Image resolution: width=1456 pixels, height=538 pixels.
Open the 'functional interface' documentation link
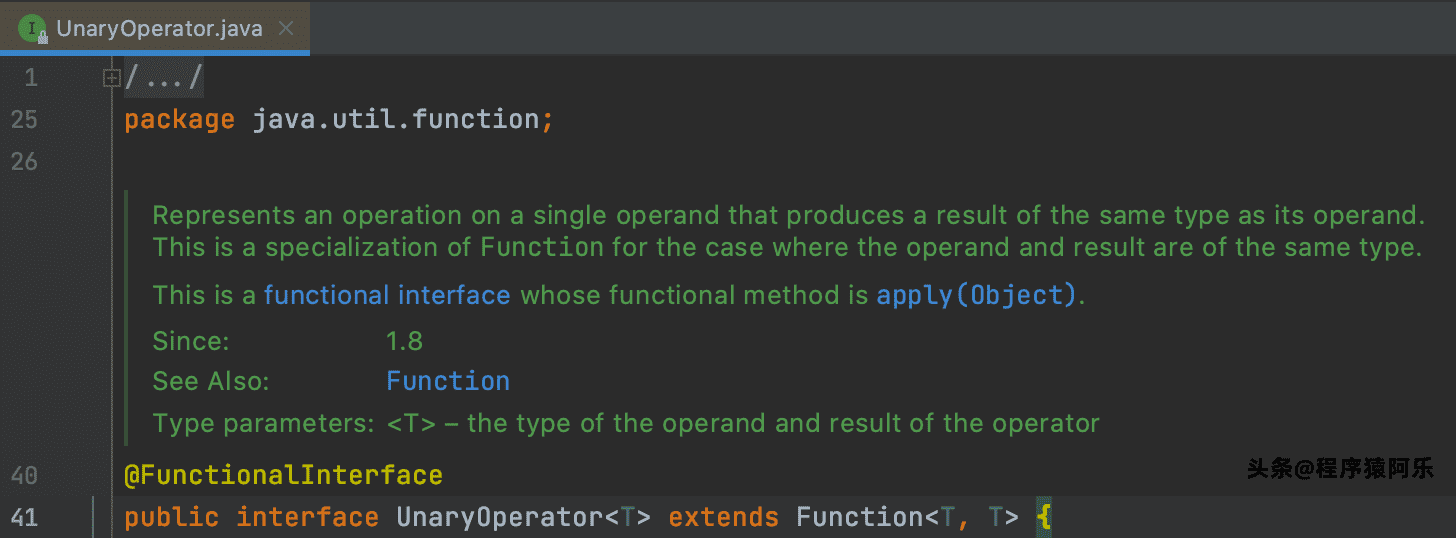coord(387,295)
